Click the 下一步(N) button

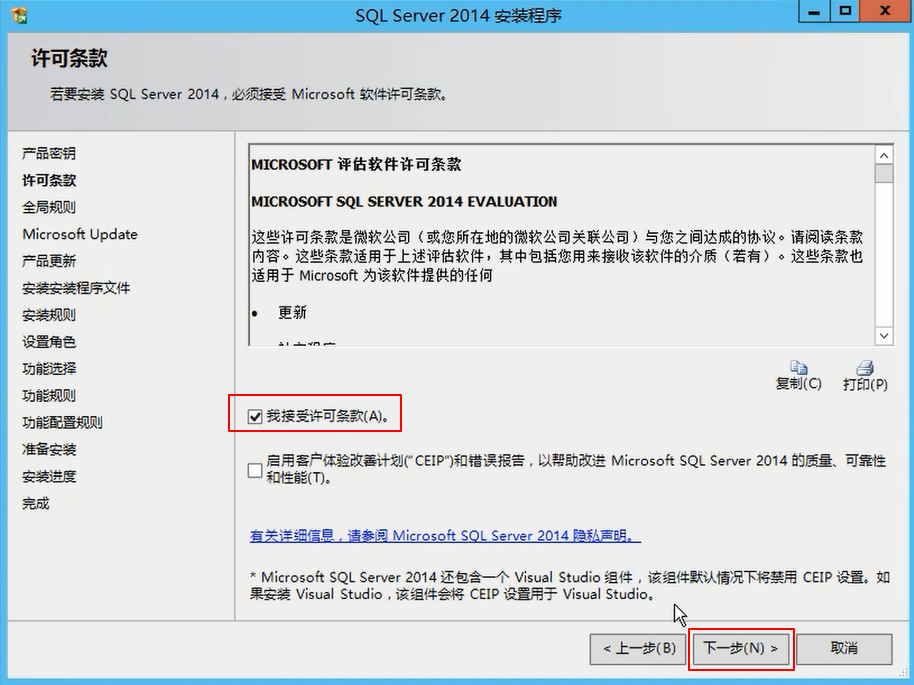(741, 648)
